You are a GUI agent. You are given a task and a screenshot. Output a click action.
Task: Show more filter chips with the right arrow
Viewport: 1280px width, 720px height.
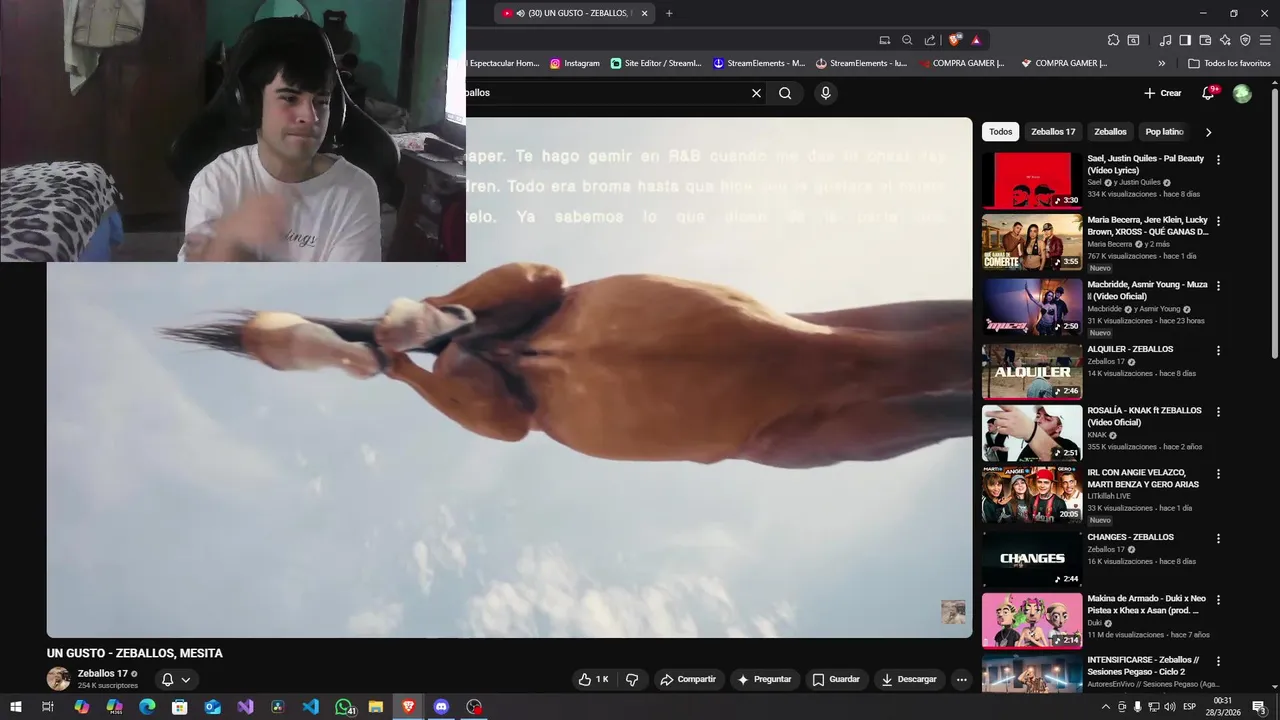point(1208,132)
